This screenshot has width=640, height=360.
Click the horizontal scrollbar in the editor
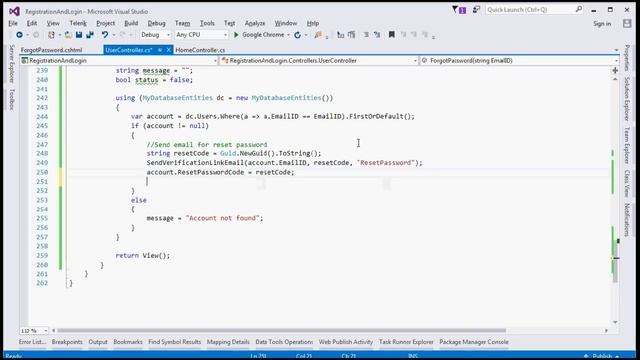point(282,331)
